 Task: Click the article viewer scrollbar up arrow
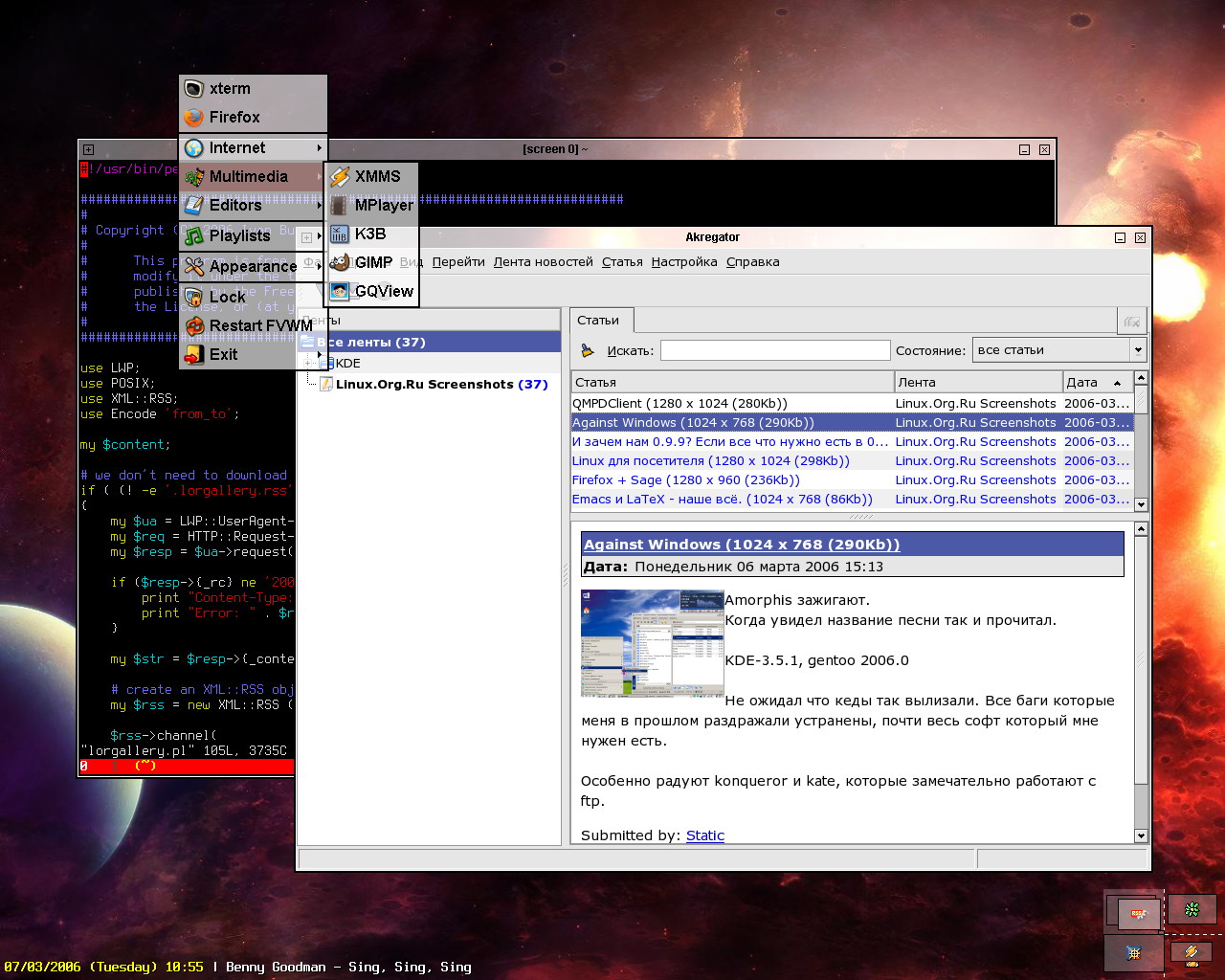(1141, 529)
